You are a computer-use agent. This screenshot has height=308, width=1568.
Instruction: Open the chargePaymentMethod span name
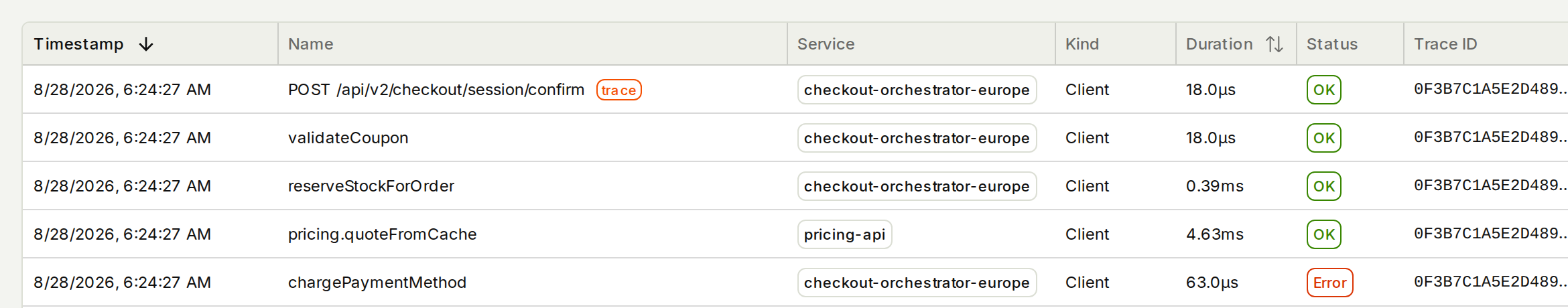(377, 283)
